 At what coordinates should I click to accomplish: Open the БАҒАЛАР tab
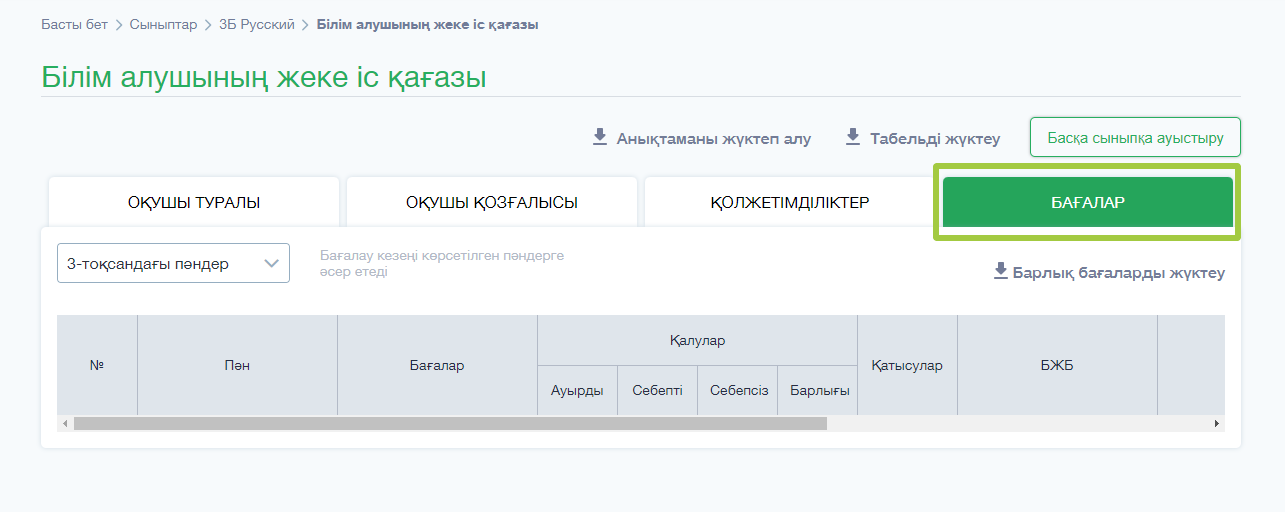click(1088, 203)
